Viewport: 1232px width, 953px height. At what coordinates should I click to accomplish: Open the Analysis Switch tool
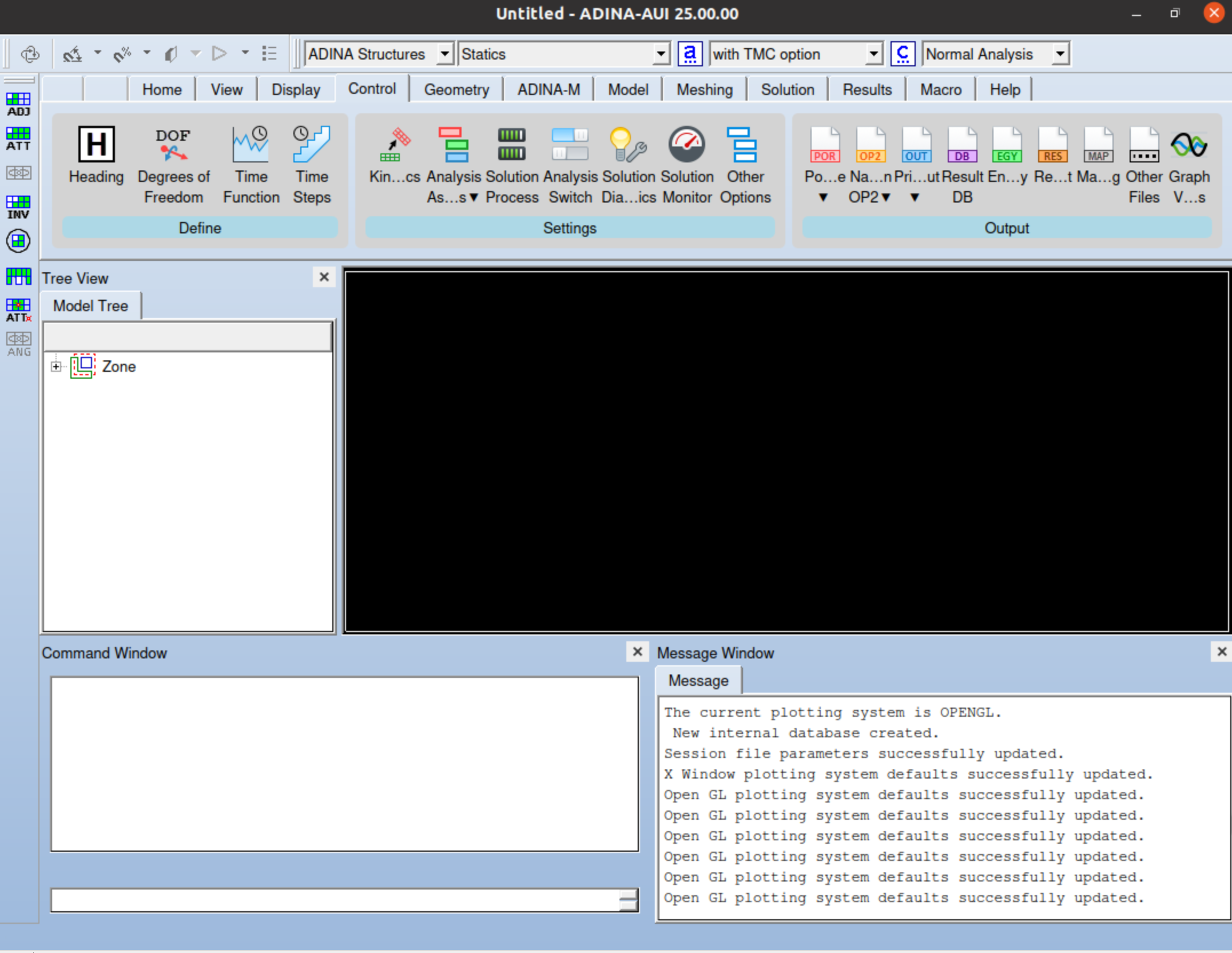pyautogui.click(x=570, y=165)
